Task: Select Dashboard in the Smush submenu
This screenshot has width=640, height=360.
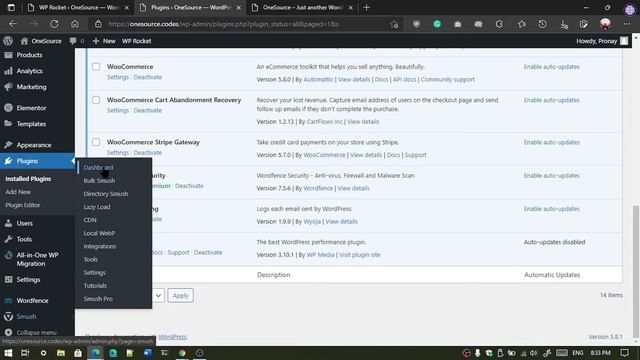Action: tap(98, 167)
